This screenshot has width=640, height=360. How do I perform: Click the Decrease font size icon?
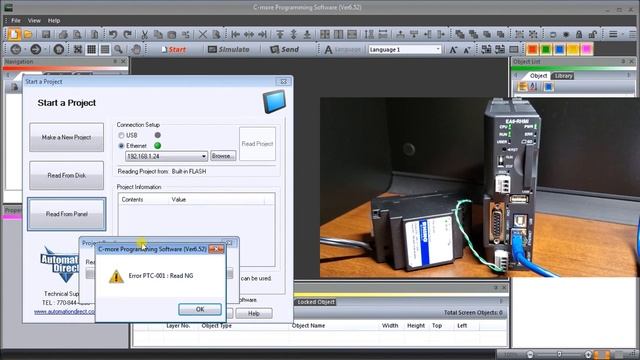[x=467, y=50]
